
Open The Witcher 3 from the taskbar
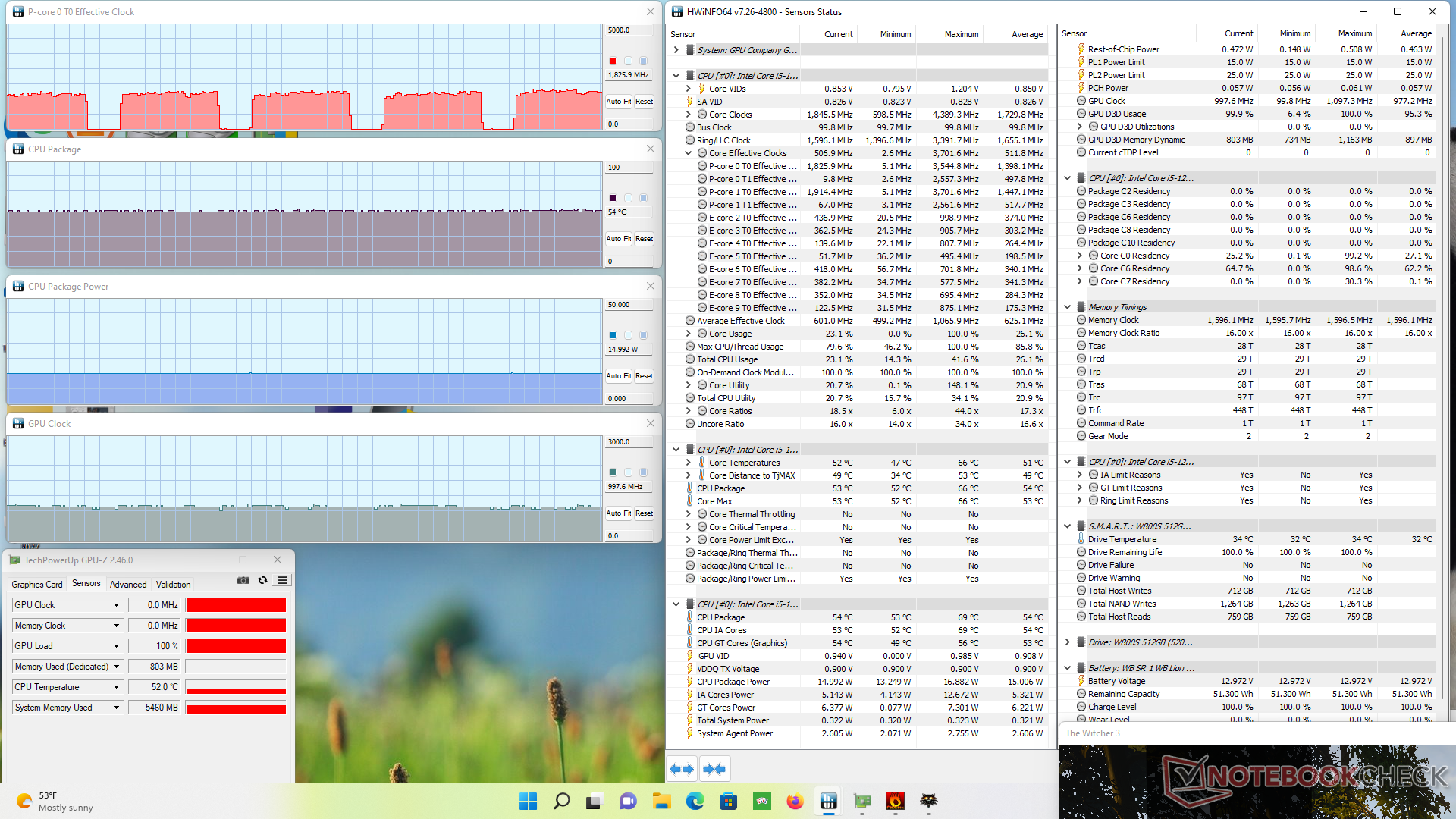click(928, 801)
